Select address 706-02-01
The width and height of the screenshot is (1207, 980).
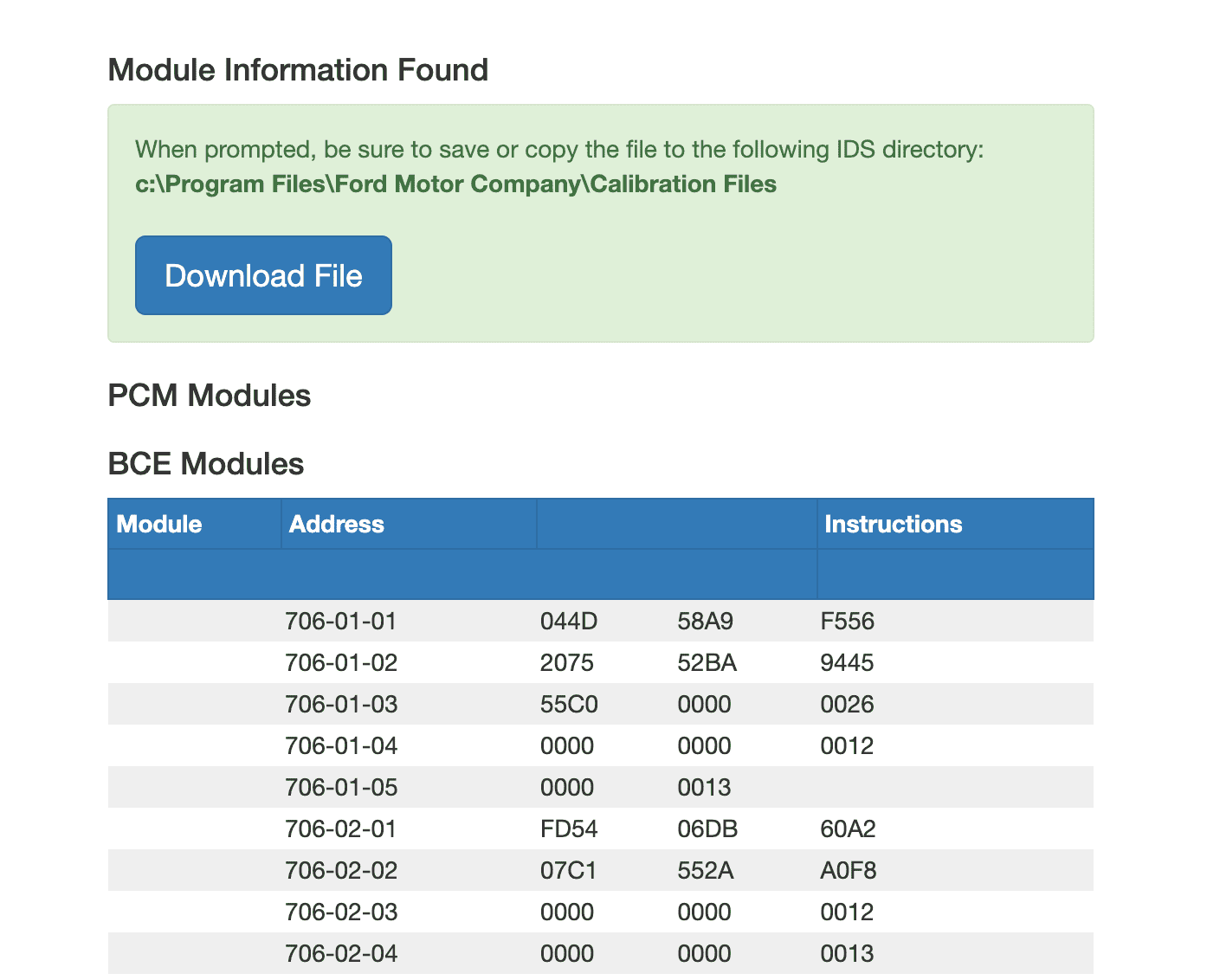341,828
